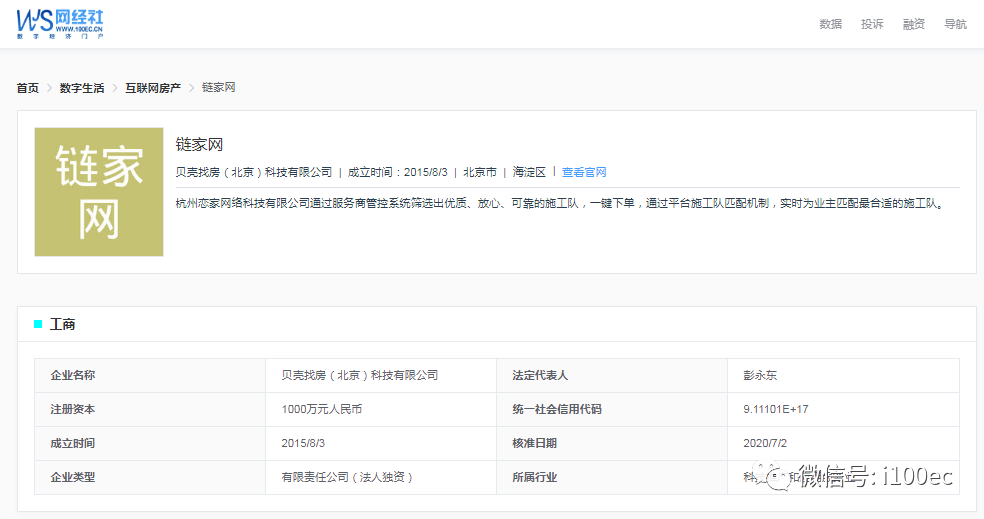Select 融资 in the top navigation
984x519 pixels.
913,24
